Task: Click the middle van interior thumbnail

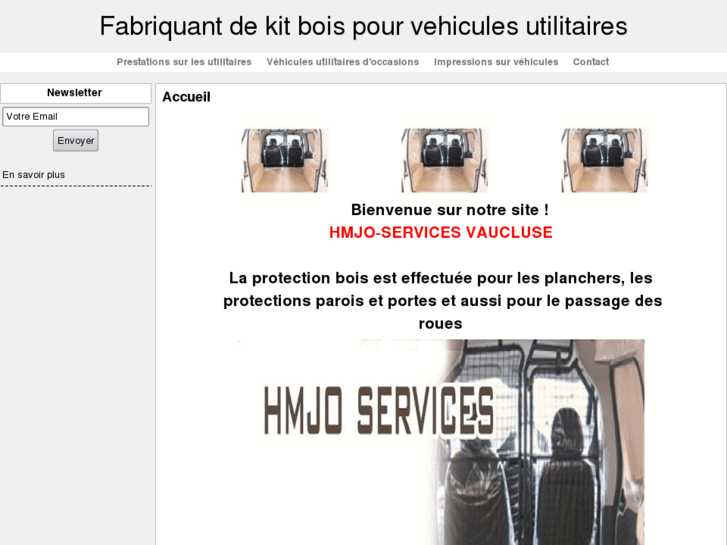Action: tap(445, 160)
